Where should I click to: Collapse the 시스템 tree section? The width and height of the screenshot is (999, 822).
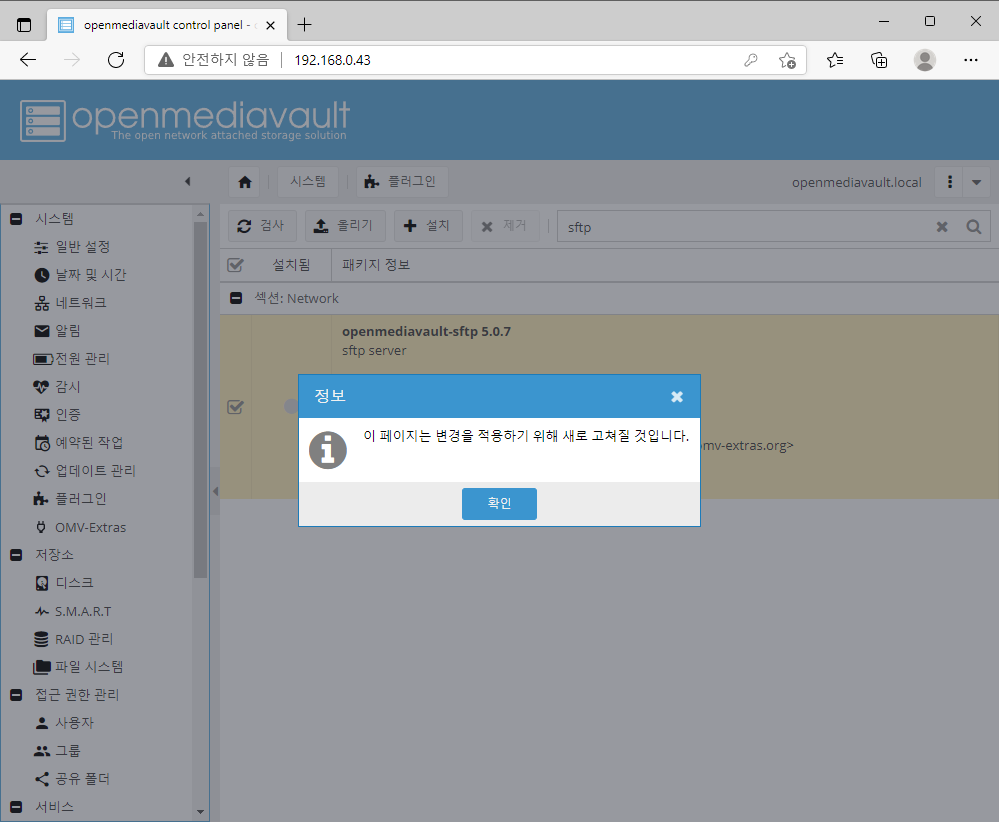tap(17, 219)
